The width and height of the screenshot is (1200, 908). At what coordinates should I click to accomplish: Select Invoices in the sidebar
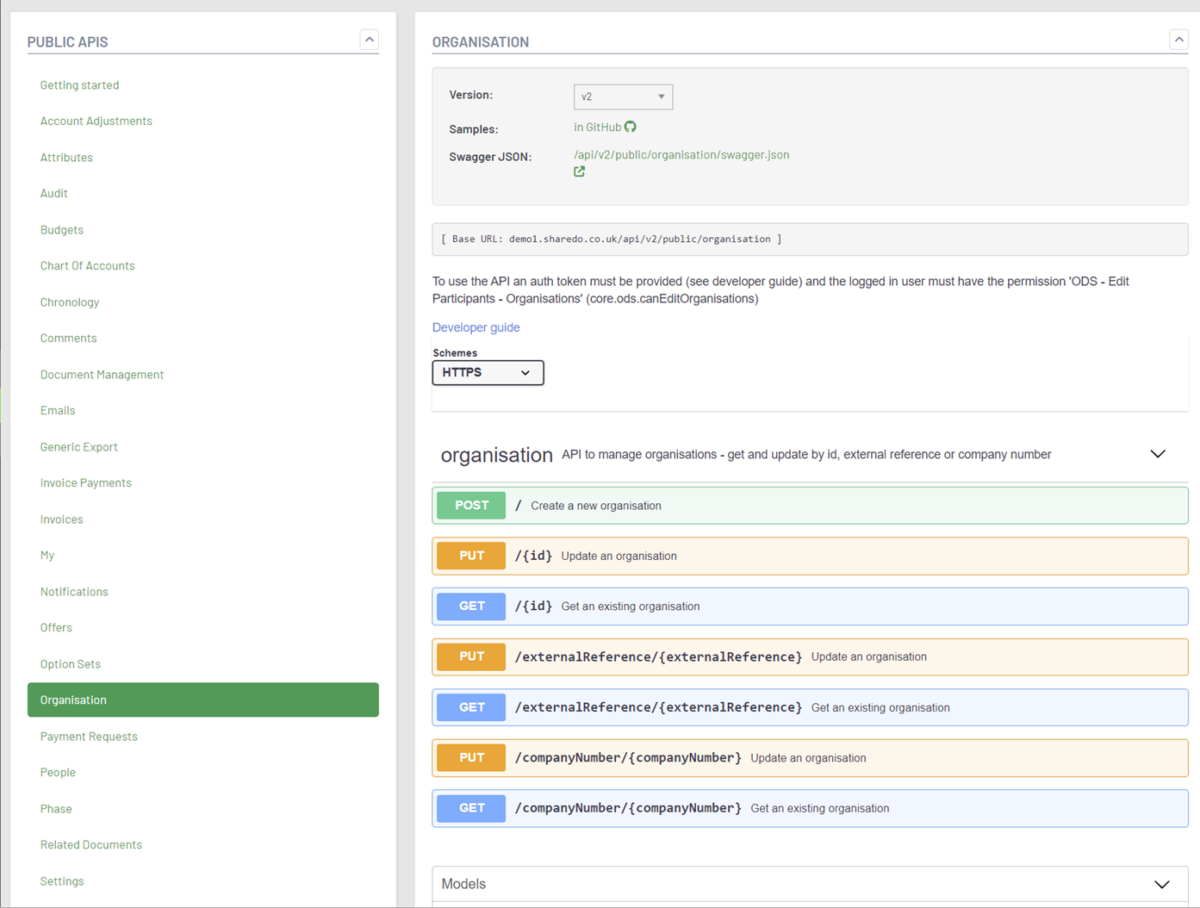(60, 518)
